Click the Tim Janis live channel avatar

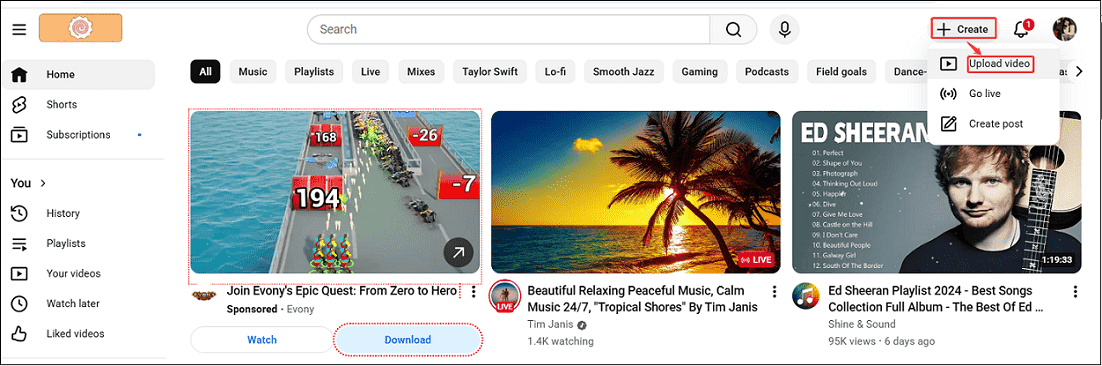pos(504,296)
